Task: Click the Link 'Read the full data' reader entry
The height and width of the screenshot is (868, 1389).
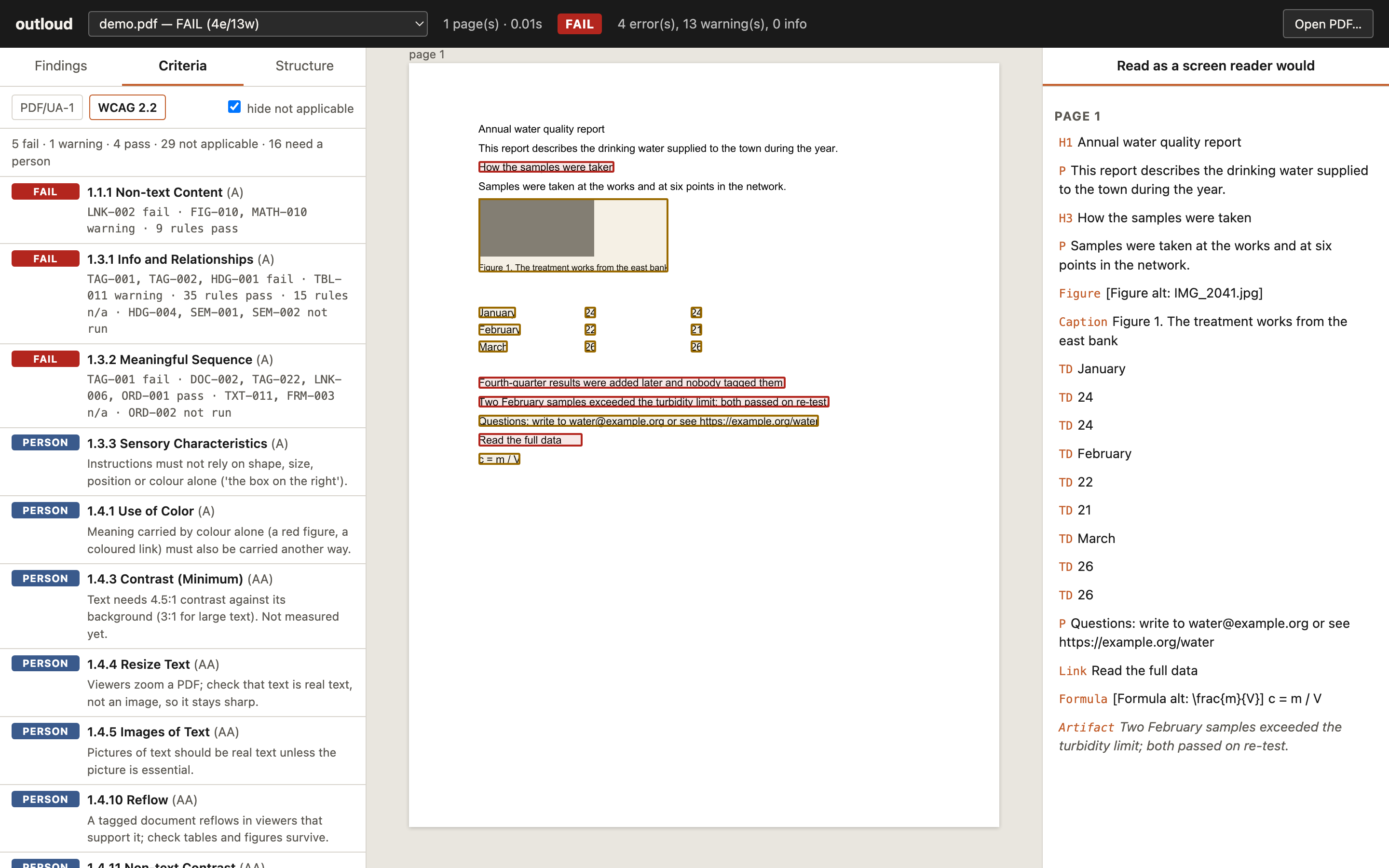Action: [1128, 670]
